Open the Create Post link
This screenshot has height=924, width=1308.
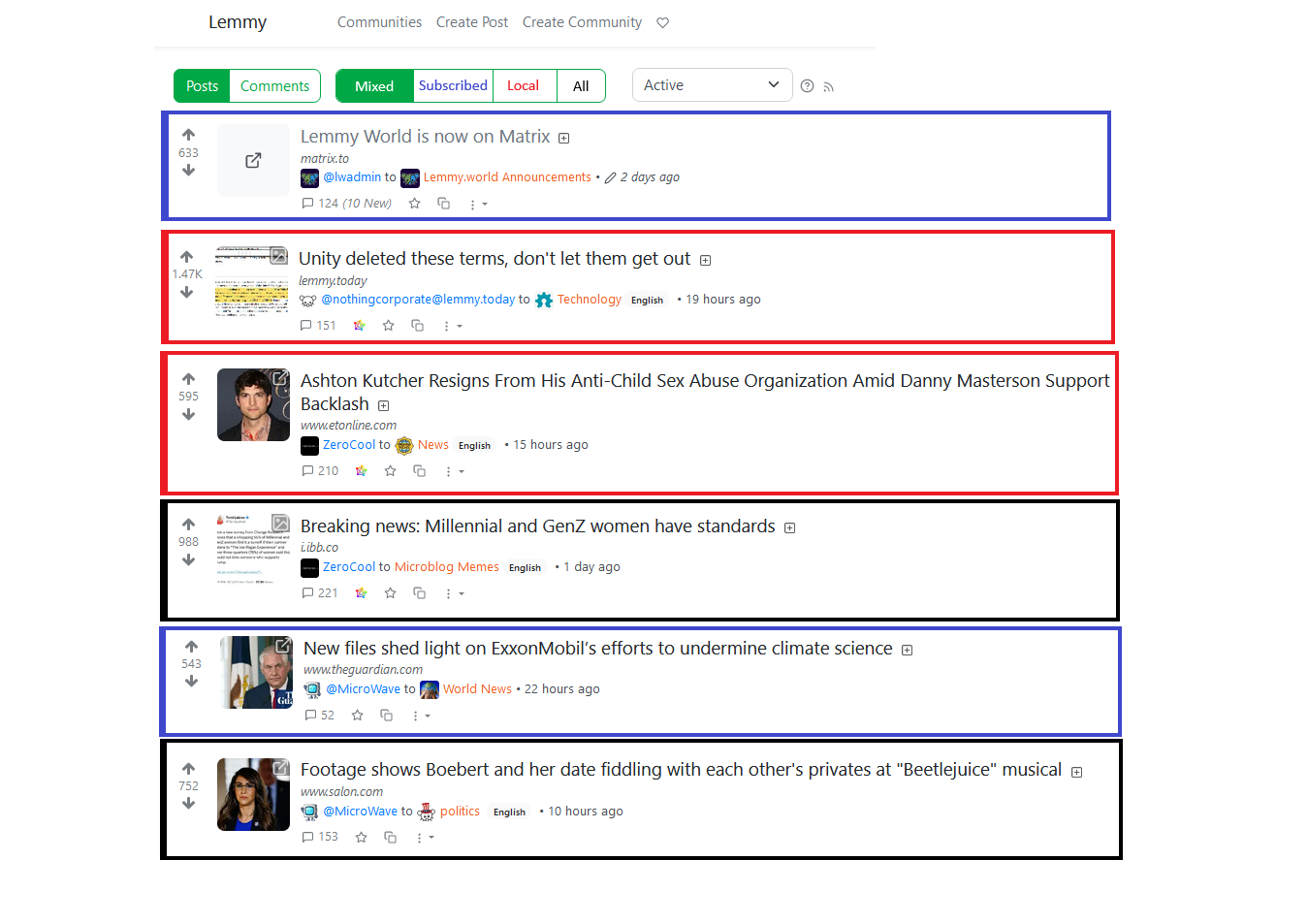[472, 22]
